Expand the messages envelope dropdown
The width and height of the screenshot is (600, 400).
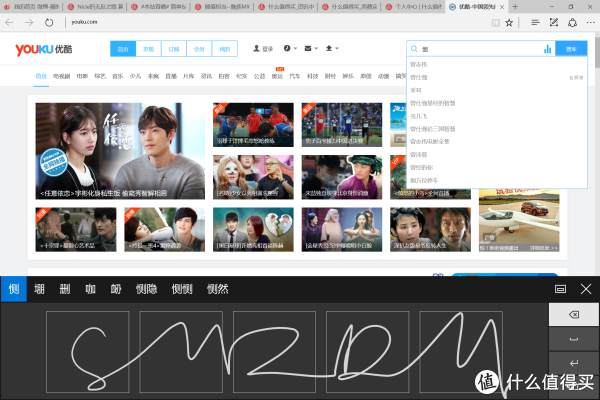[311, 48]
